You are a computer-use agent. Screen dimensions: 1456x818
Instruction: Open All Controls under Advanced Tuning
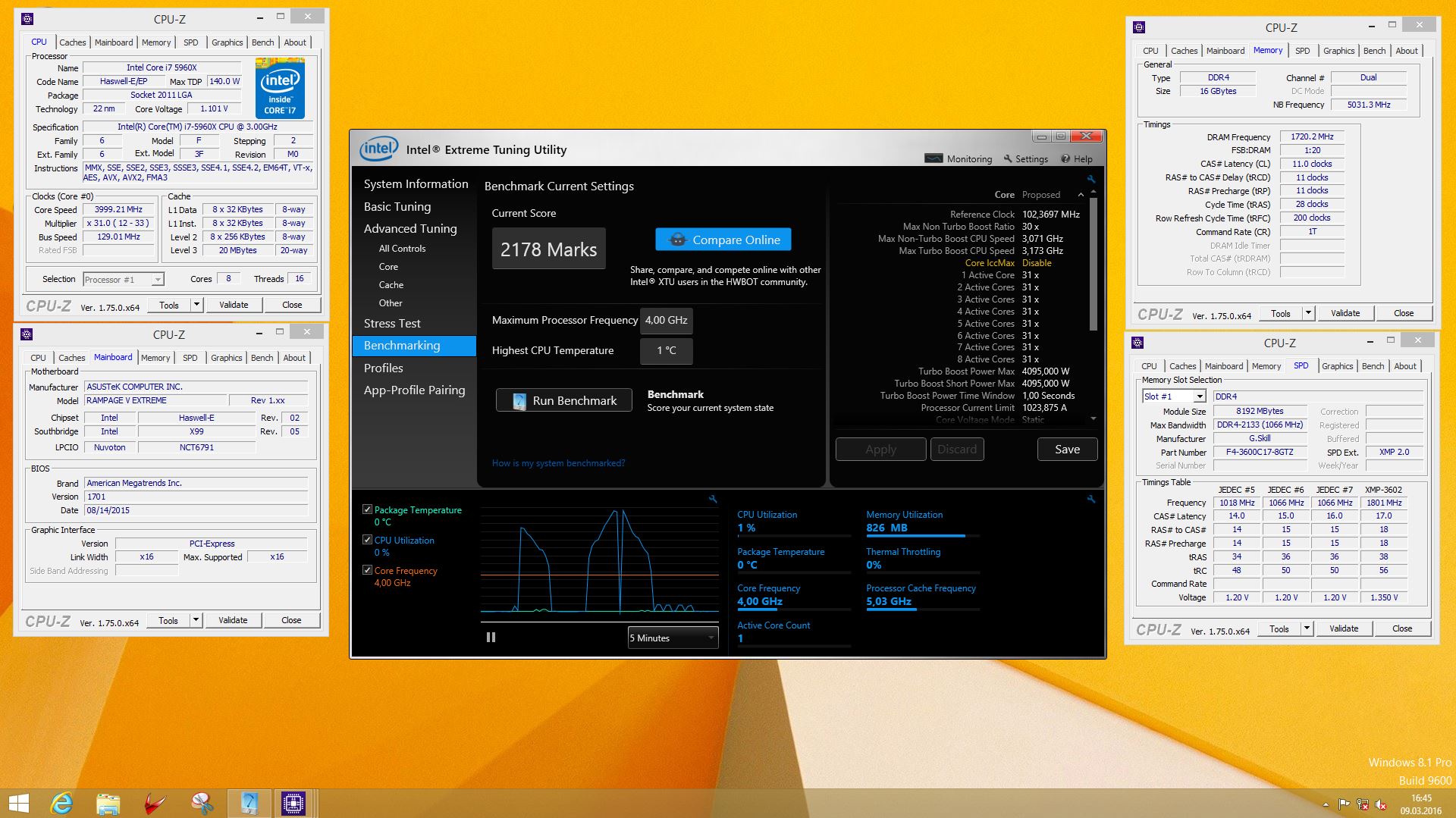[402, 249]
